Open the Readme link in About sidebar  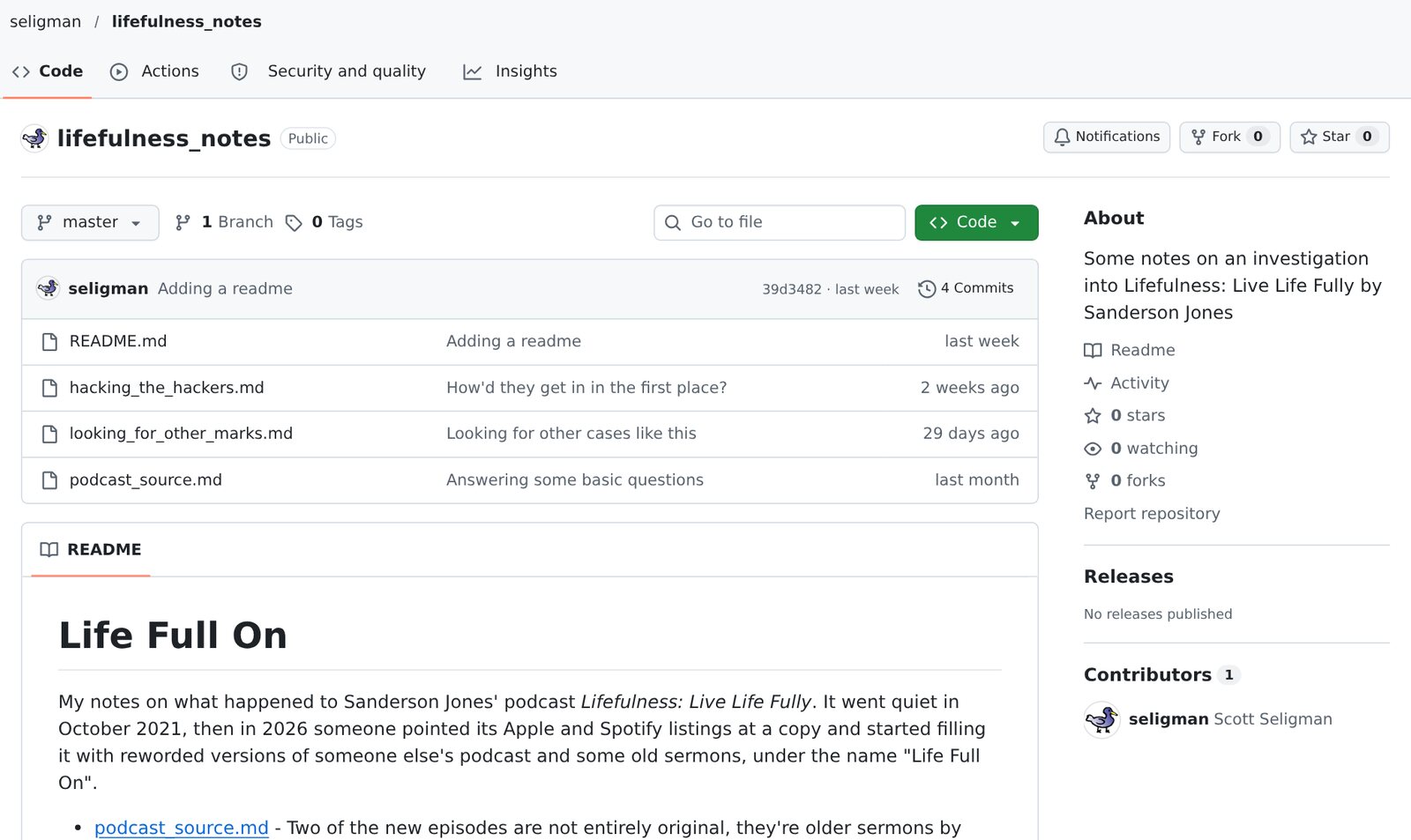1130,350
